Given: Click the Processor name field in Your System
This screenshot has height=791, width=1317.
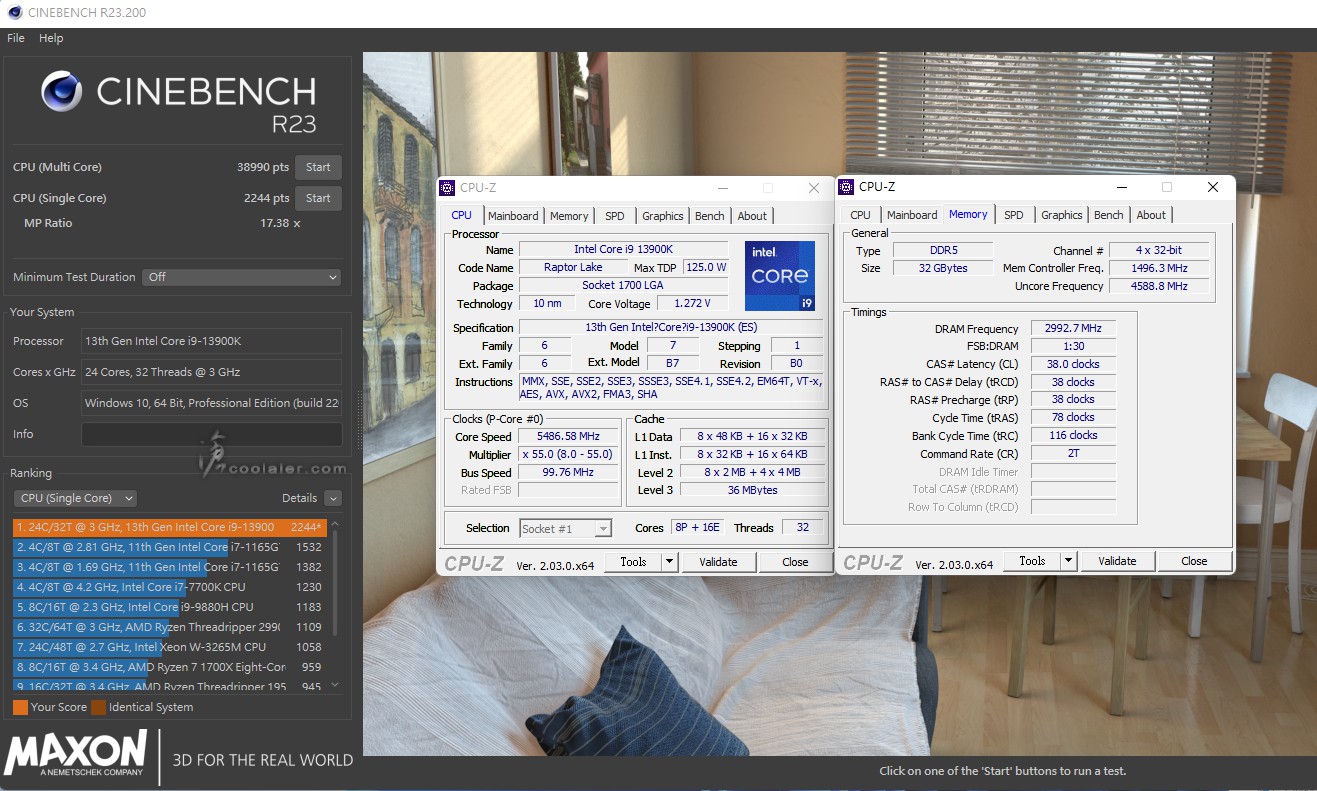Looking at the screenshot, I should (211, 341).
